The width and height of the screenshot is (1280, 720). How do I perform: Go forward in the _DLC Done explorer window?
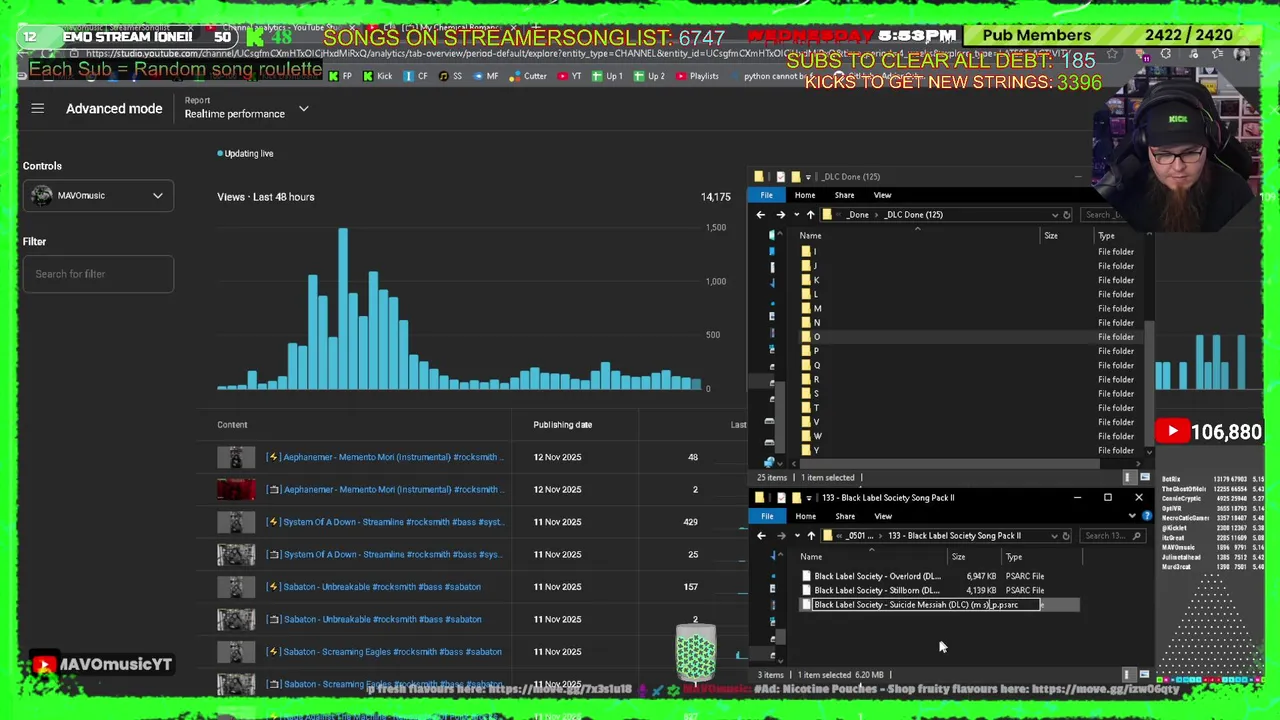[x=780, y=215]
